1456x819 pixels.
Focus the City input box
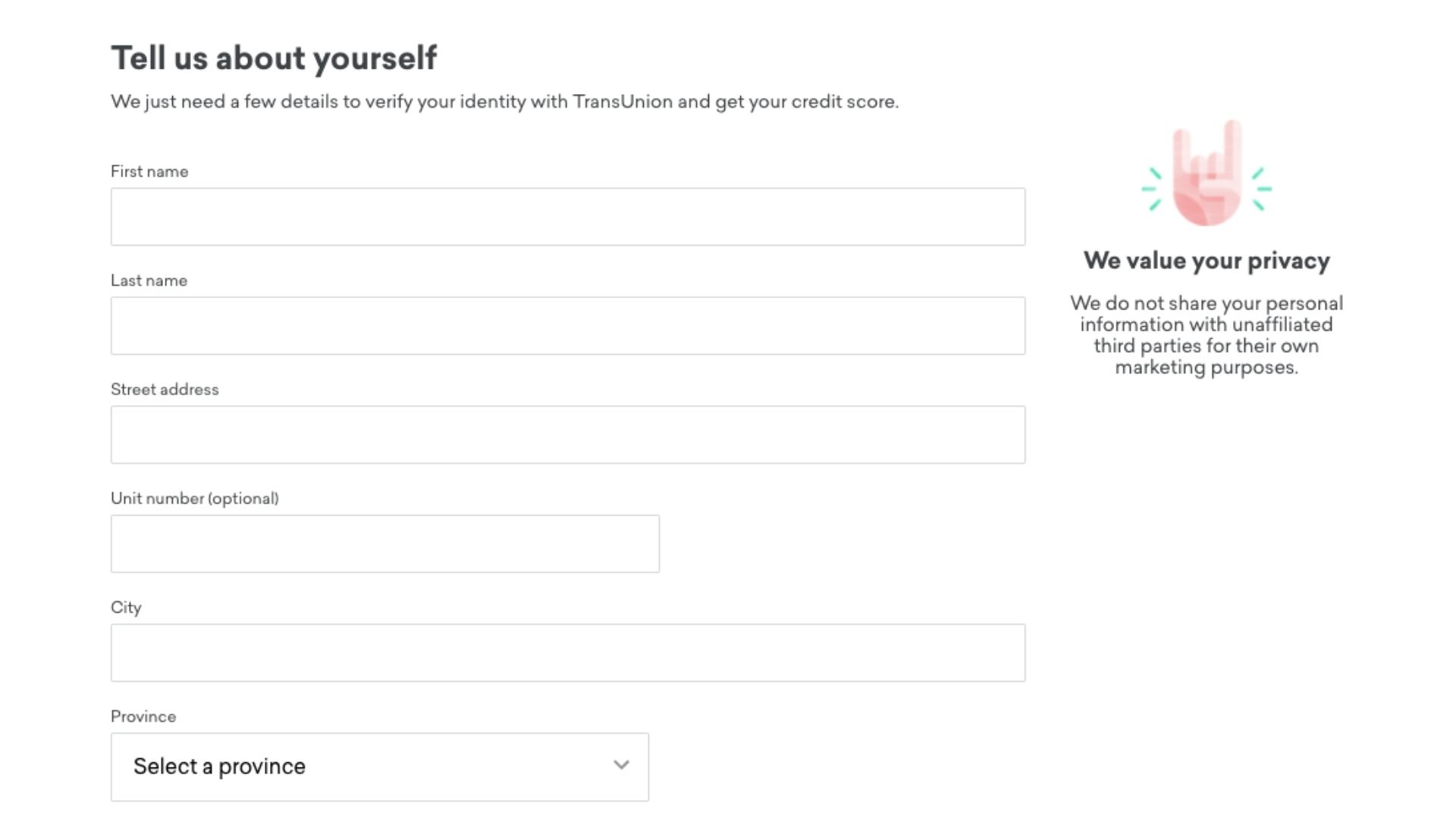point(568,653)
